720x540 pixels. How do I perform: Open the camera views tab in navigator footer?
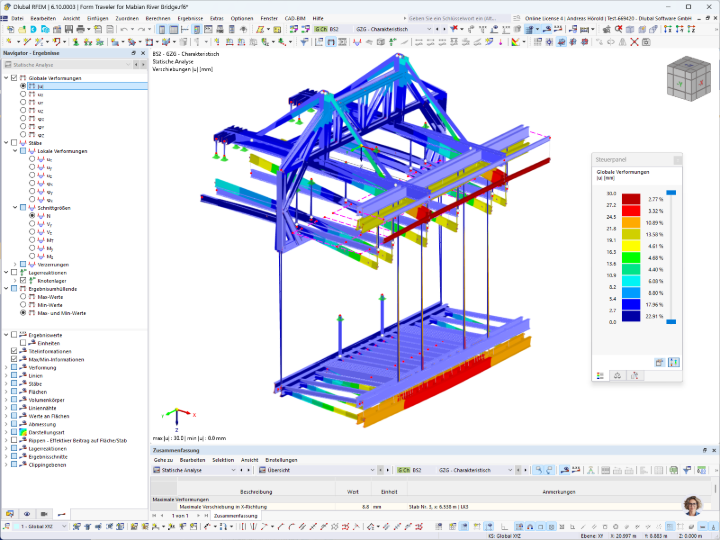click(x=44, y=514)
